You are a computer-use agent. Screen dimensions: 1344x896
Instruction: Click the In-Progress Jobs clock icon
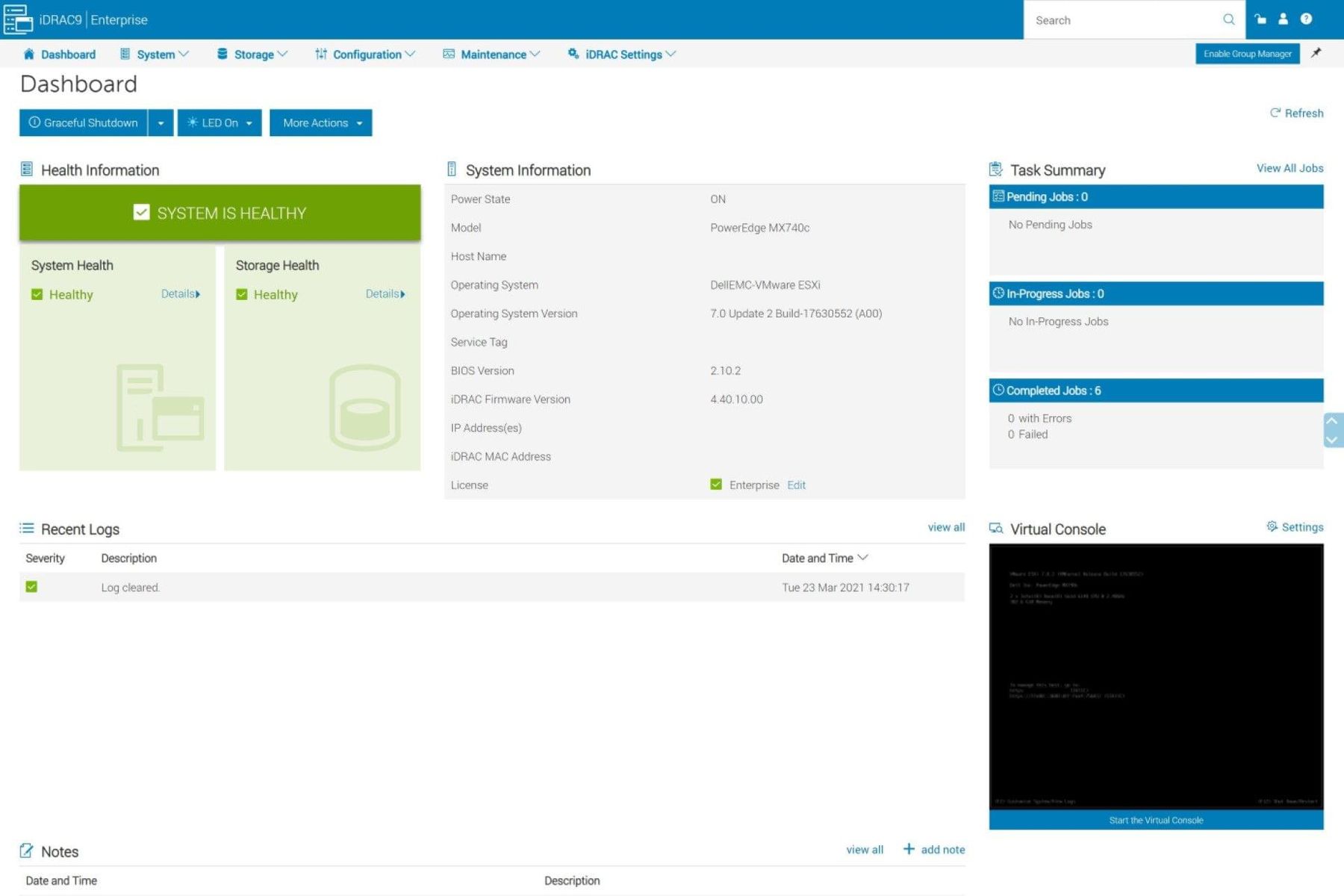(x=998, y=293)
